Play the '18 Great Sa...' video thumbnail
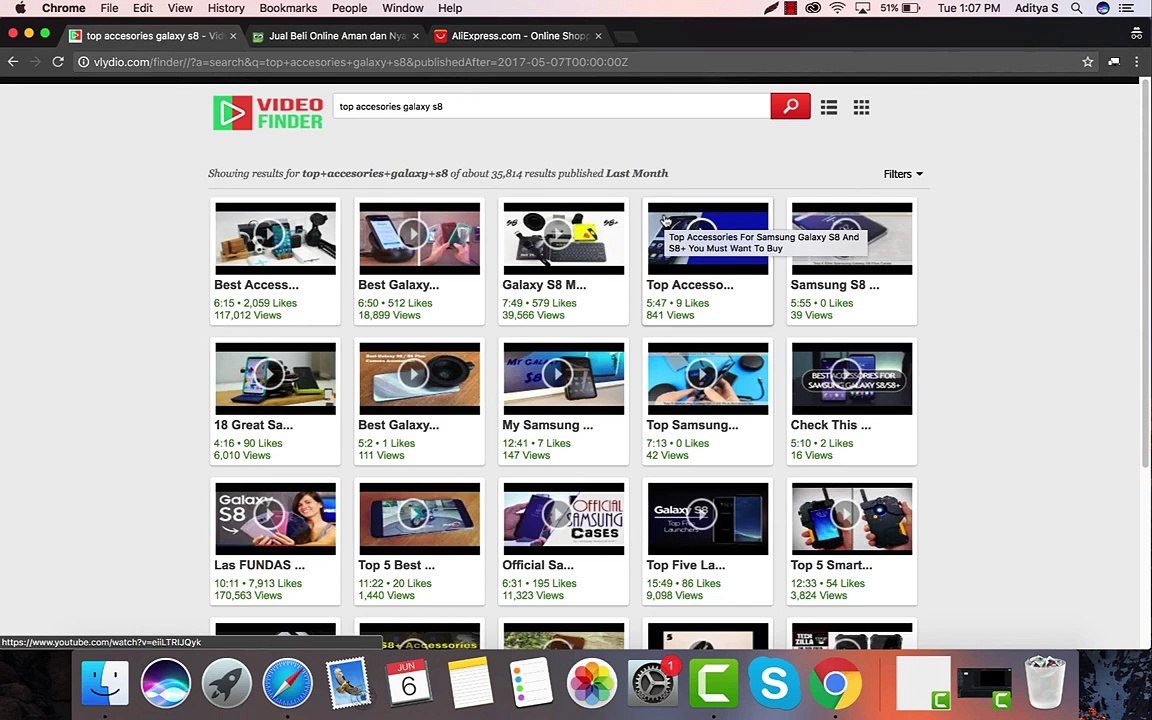 tap(276, 378)
